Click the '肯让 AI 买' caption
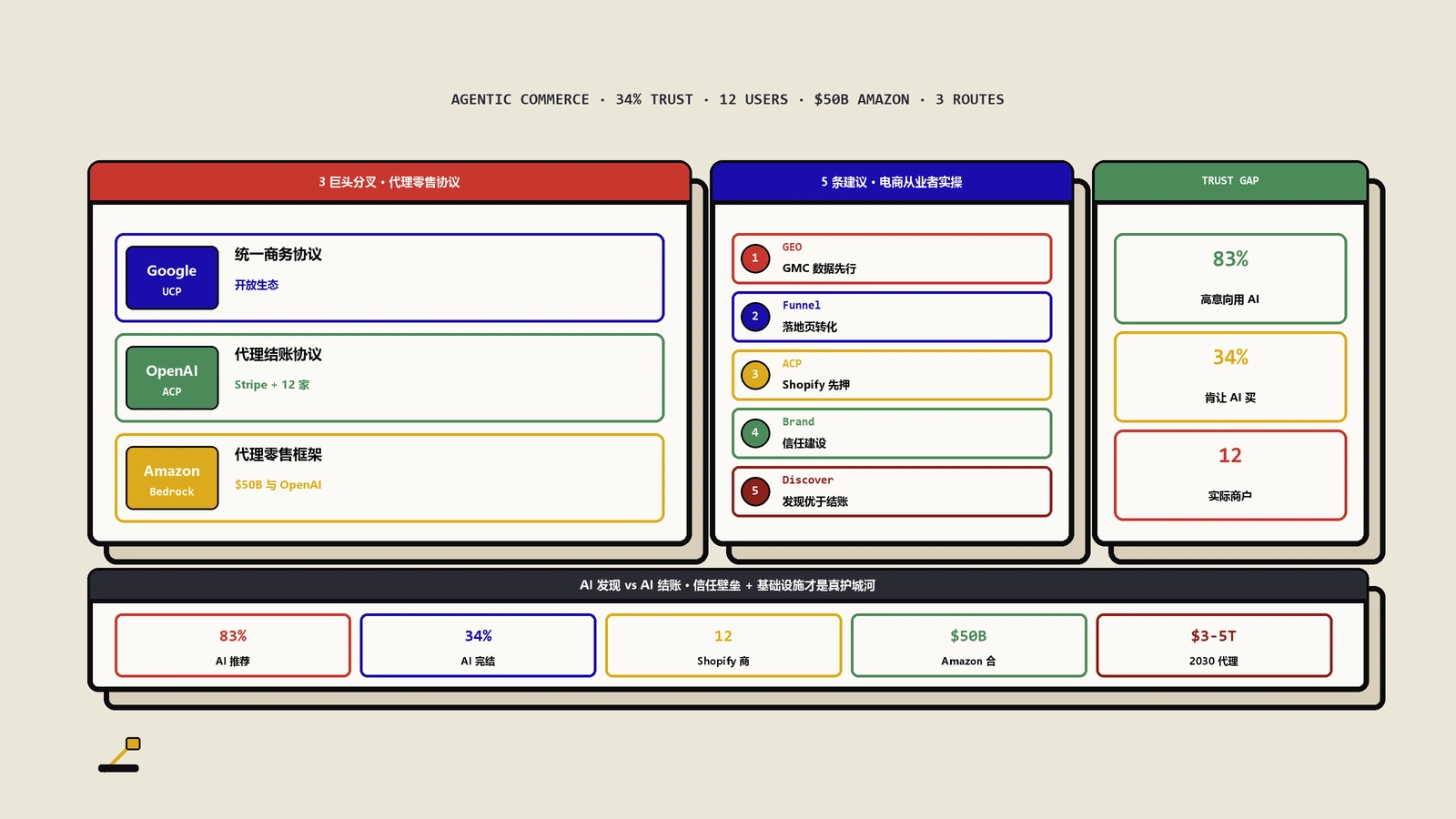Image resolution: width=1456 pixels, height=819 pixels. coord(1230,398)
